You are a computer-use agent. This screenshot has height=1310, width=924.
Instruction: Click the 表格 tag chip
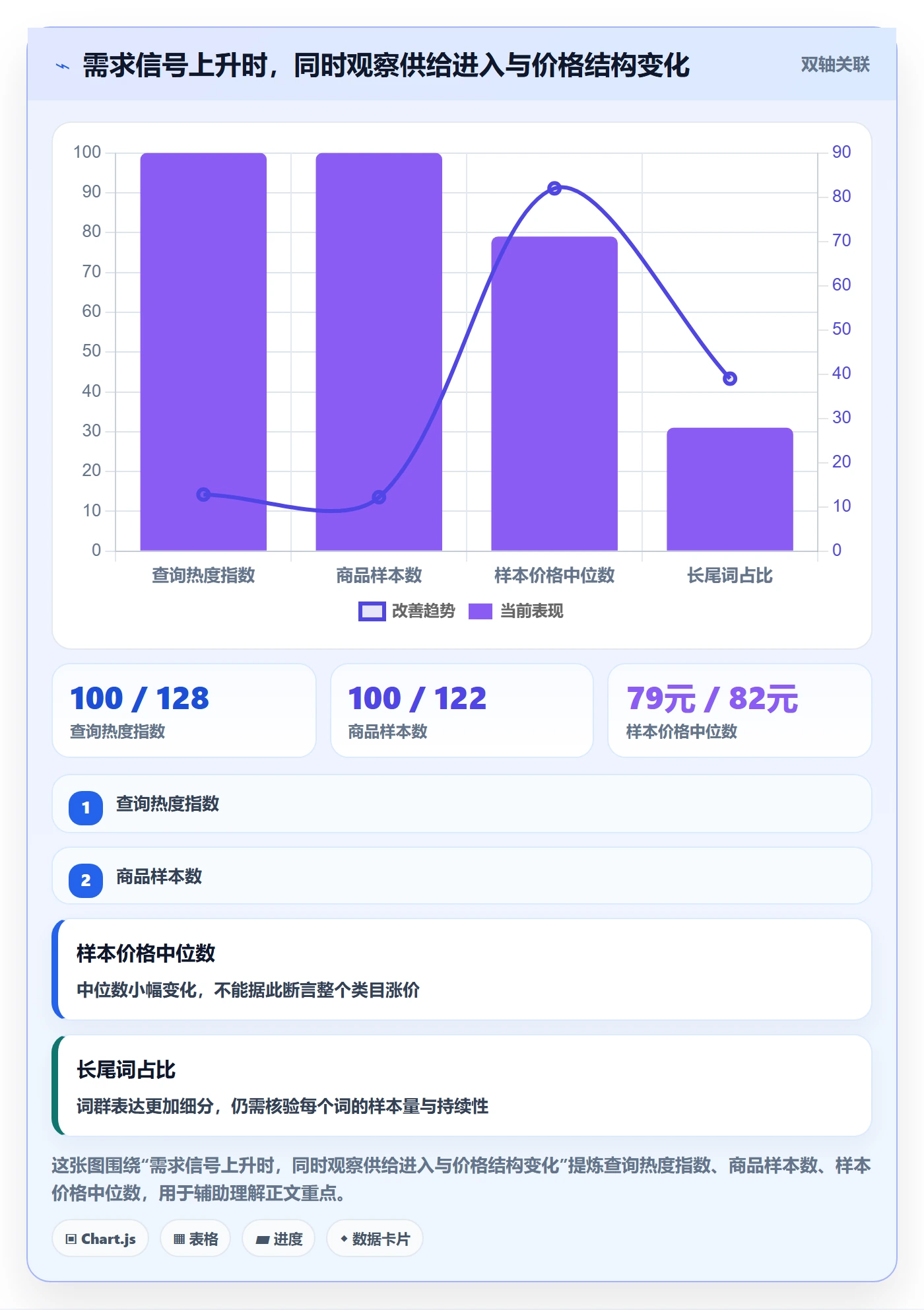tap(195, 1239)
